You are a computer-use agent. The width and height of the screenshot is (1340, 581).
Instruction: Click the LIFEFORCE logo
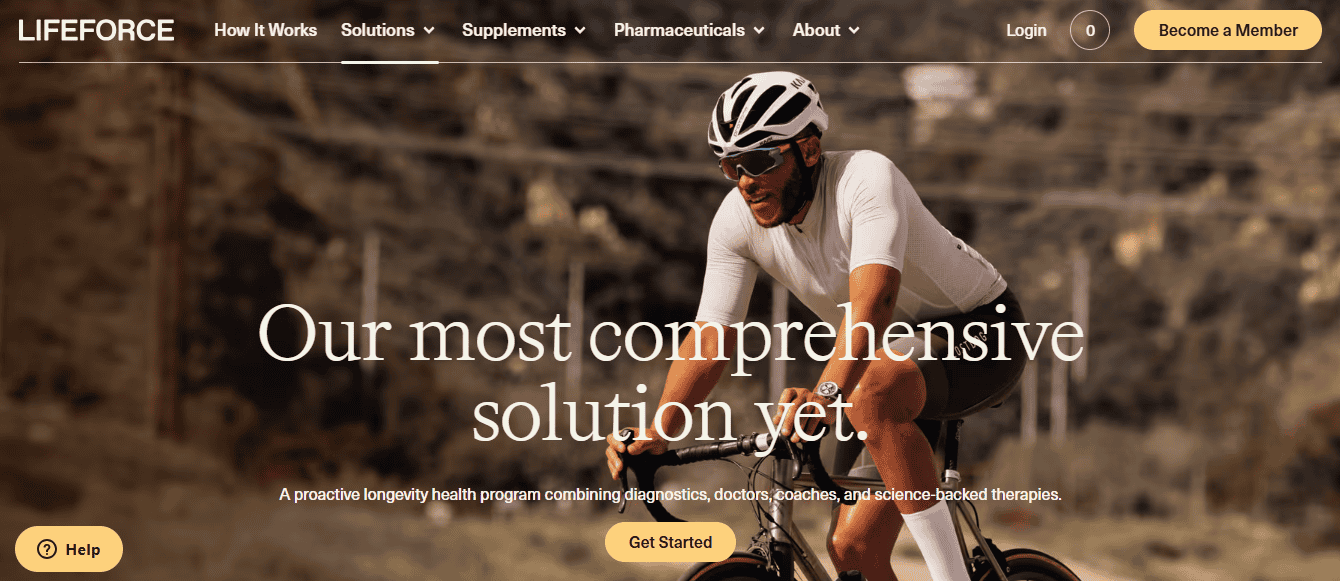[96, 30]
